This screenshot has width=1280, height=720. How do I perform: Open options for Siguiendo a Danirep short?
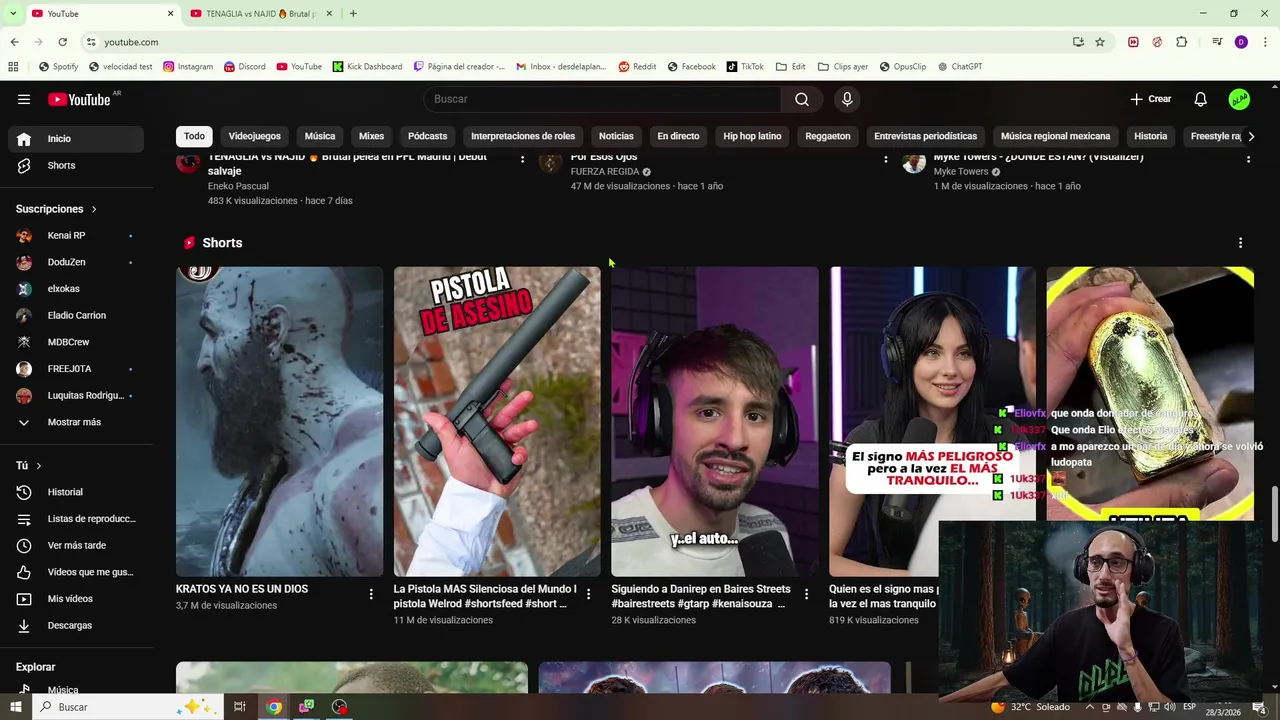[806, 594]
